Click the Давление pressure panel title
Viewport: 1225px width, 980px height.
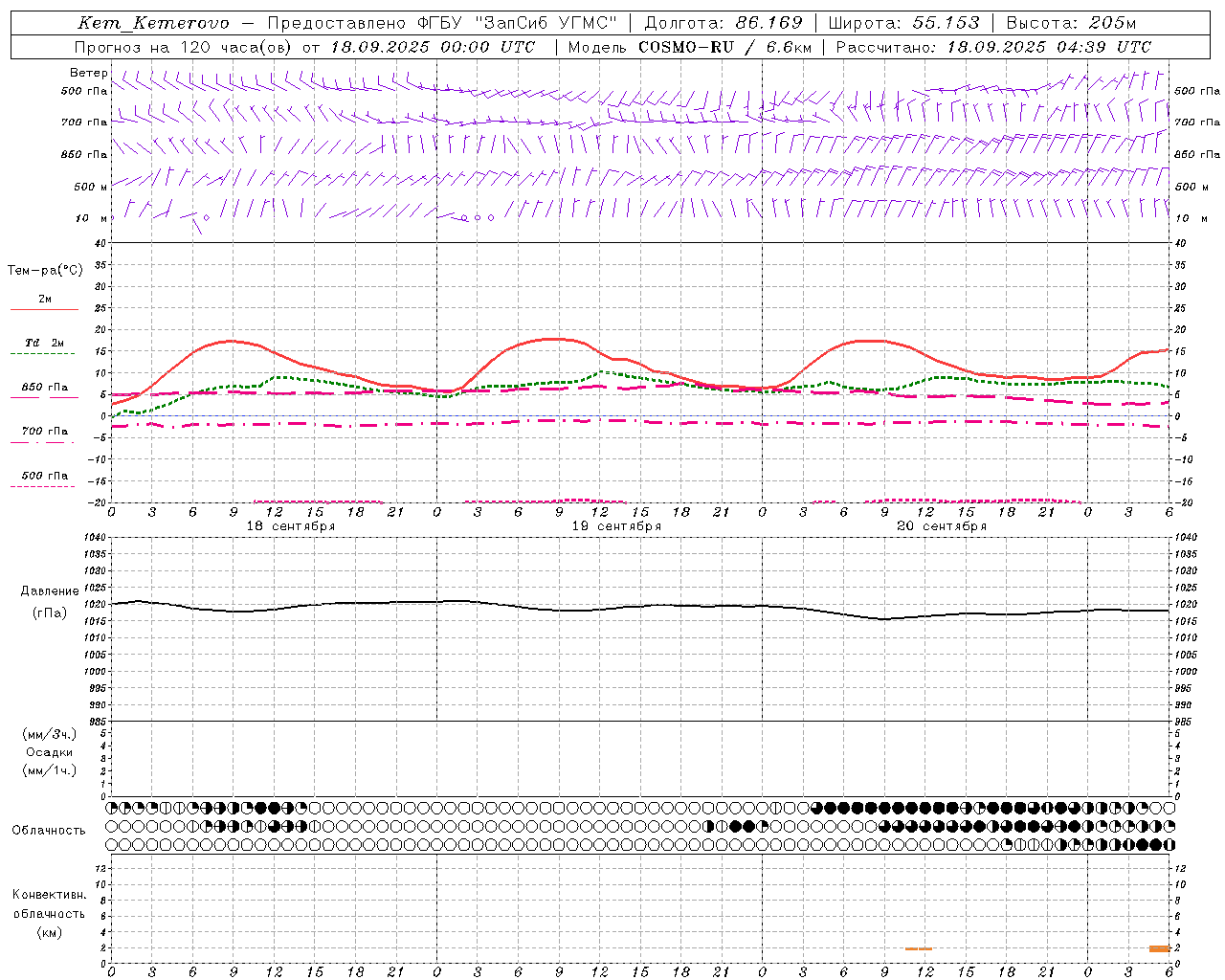pos(49,591)
